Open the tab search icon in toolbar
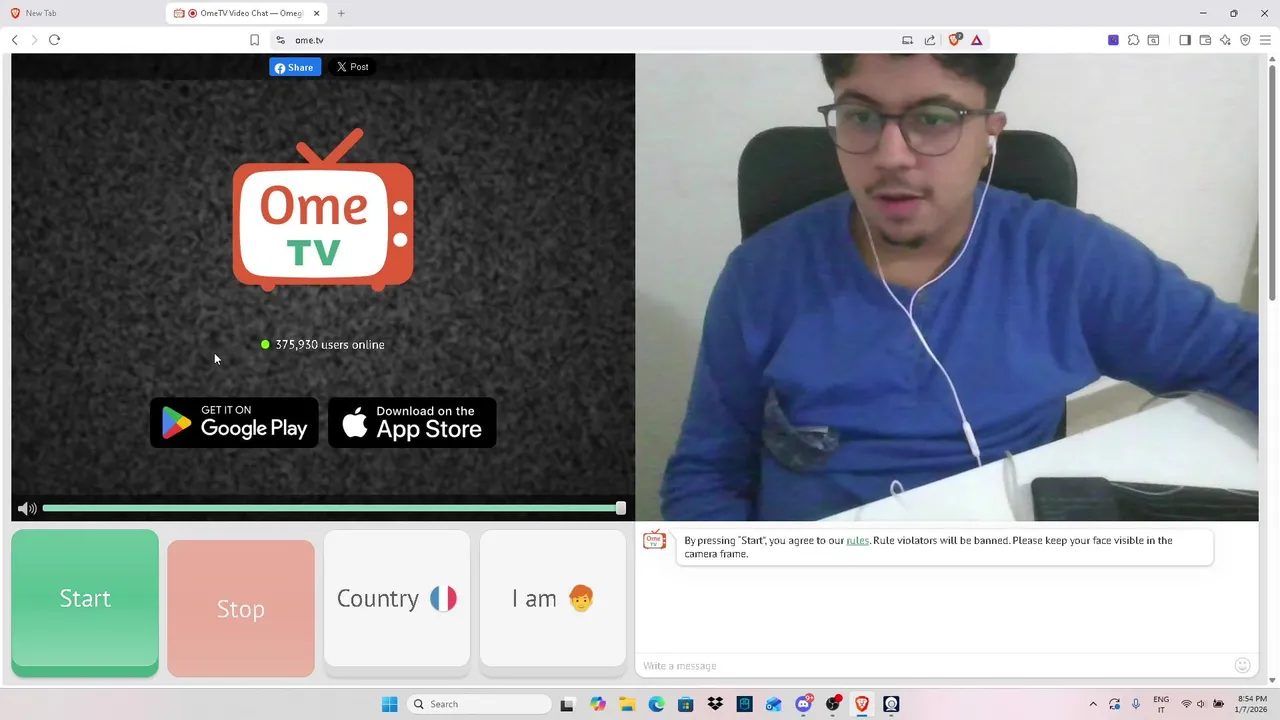This screenshot has width=1280, height=720. (x=1153, y=40)
